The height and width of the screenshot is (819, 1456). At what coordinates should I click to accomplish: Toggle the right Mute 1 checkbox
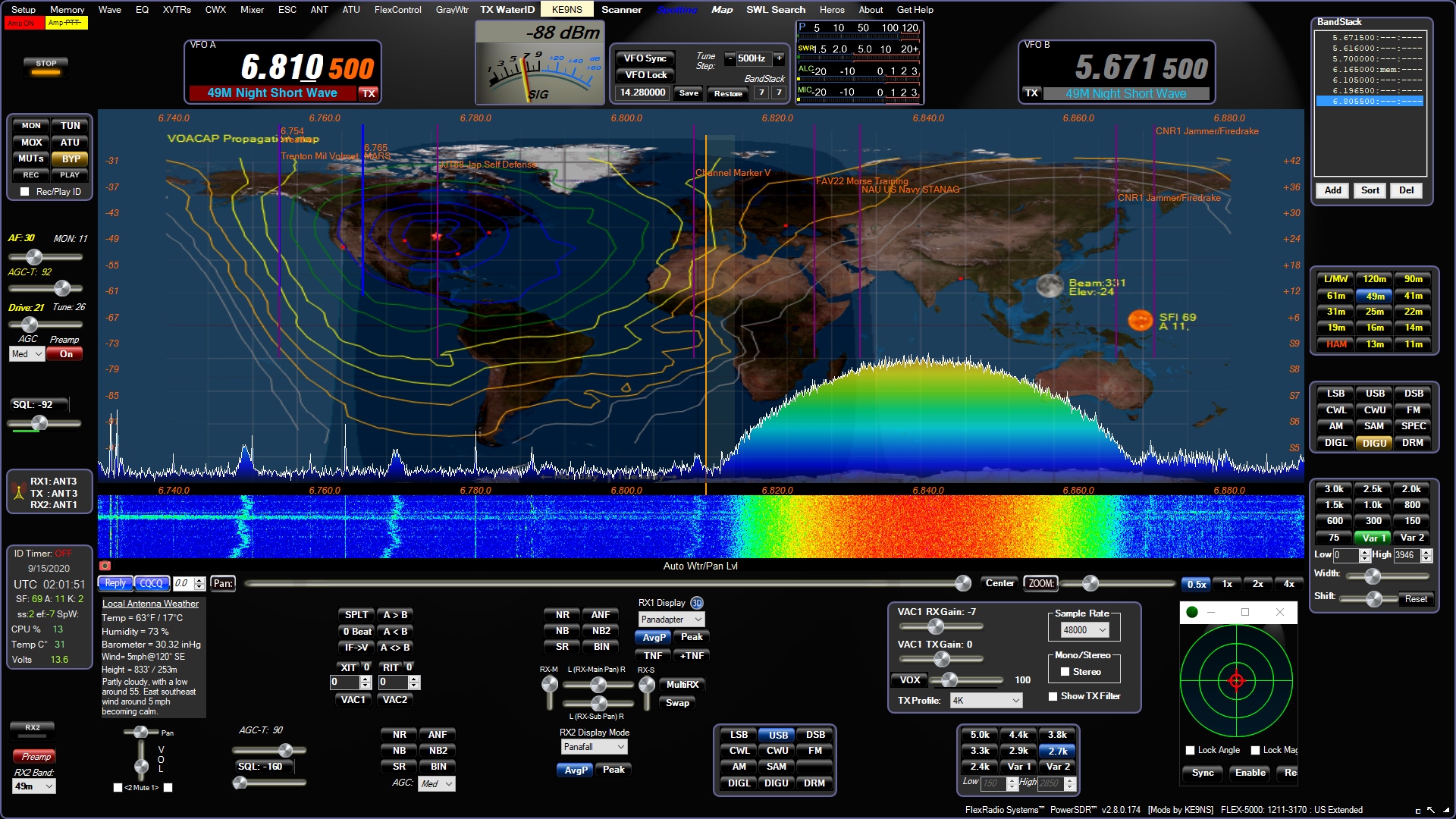click(x=168, y=787)
